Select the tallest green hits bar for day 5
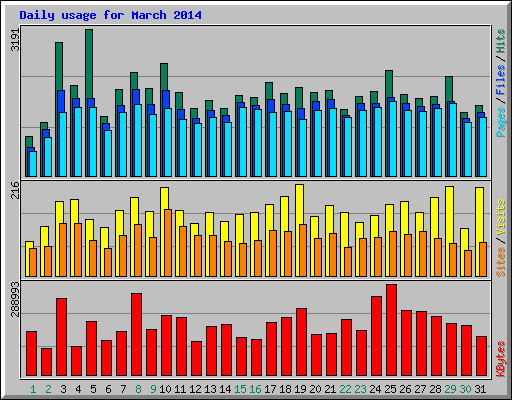Viewport: 512px width, 400px height. click(x=89, y=63)
